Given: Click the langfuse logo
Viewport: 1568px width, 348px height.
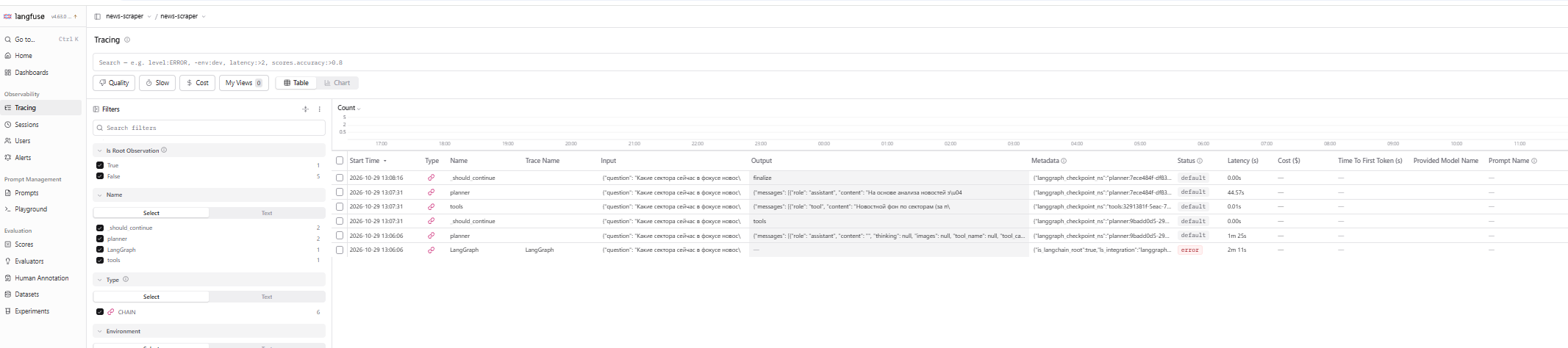Looking at the screenshot, I should coord(24,16).
